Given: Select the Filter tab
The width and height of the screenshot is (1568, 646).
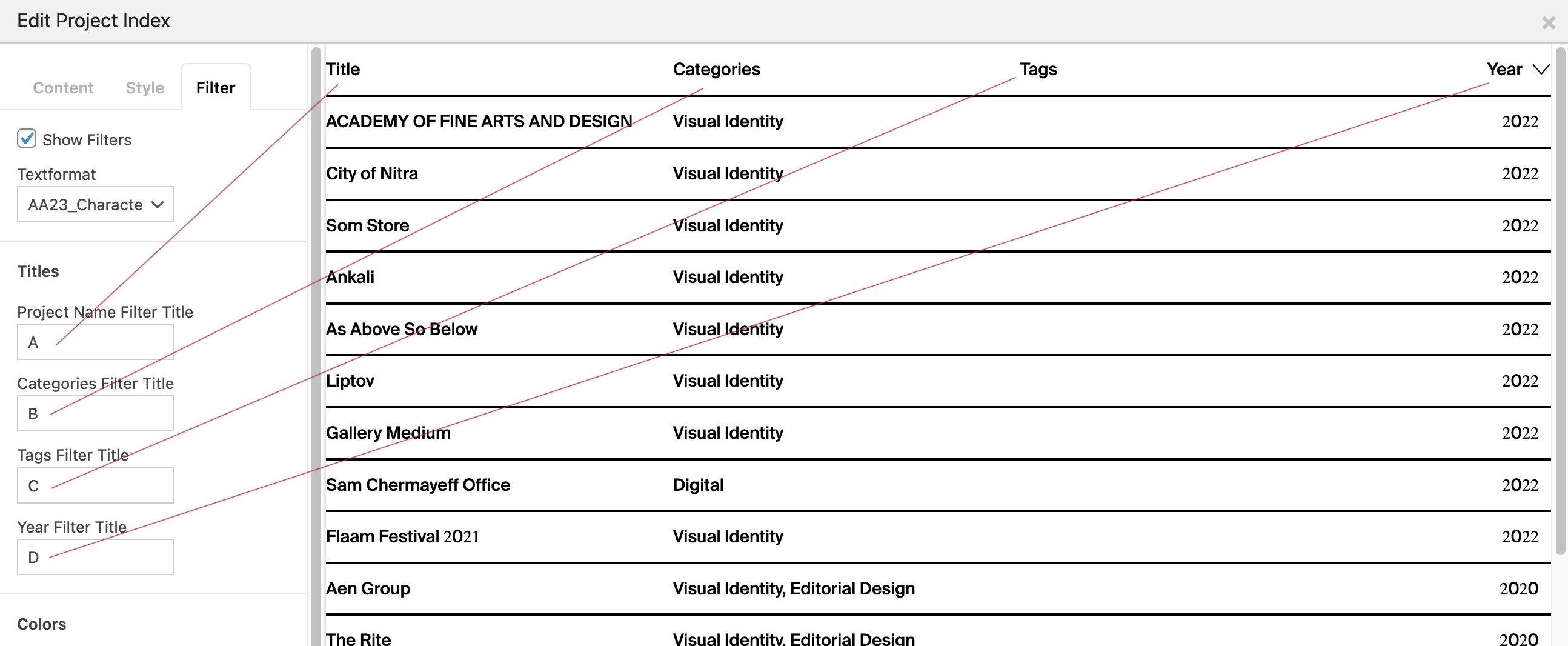Looking at the screenshot, I should tap(215, 88).
